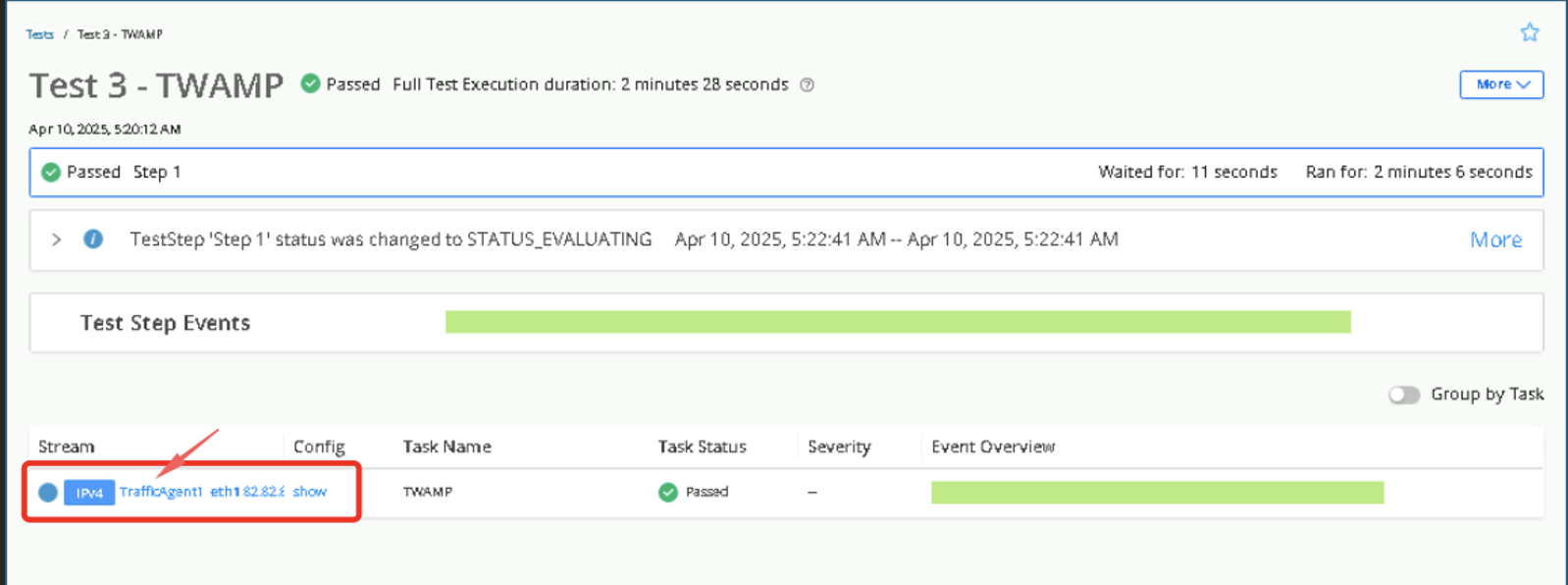Open the Tests breadcrumb link
This screenshot has width=1568, height=585.
[39, 34]
